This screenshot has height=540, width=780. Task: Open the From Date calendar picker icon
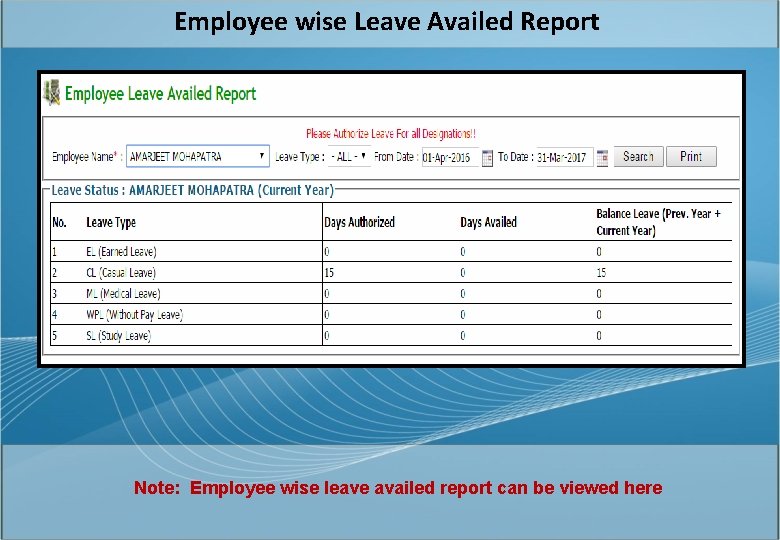point(488,158)
